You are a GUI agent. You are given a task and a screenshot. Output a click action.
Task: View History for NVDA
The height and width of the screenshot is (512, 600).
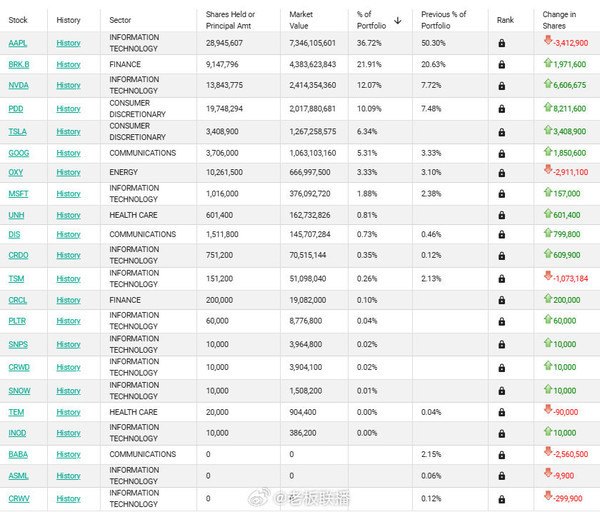[68, 85]
